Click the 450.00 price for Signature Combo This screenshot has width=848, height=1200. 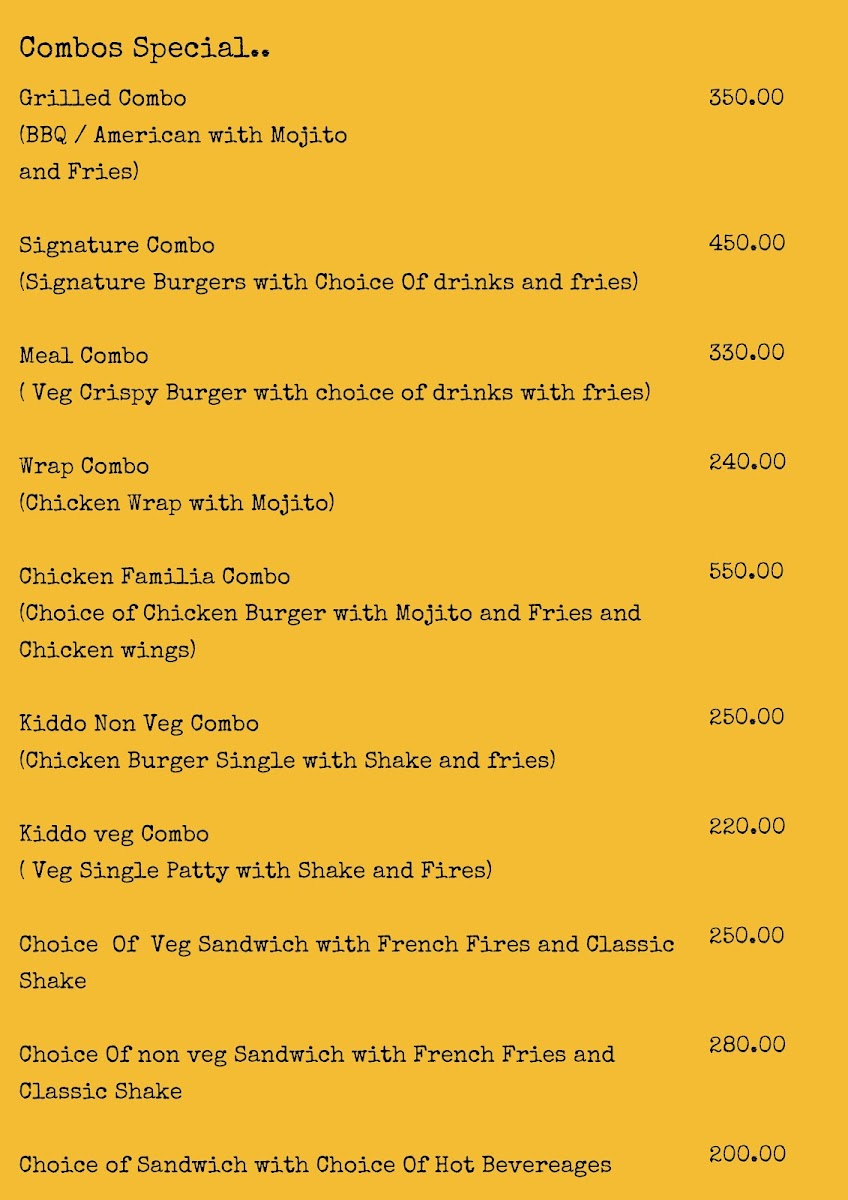[746, 243]
